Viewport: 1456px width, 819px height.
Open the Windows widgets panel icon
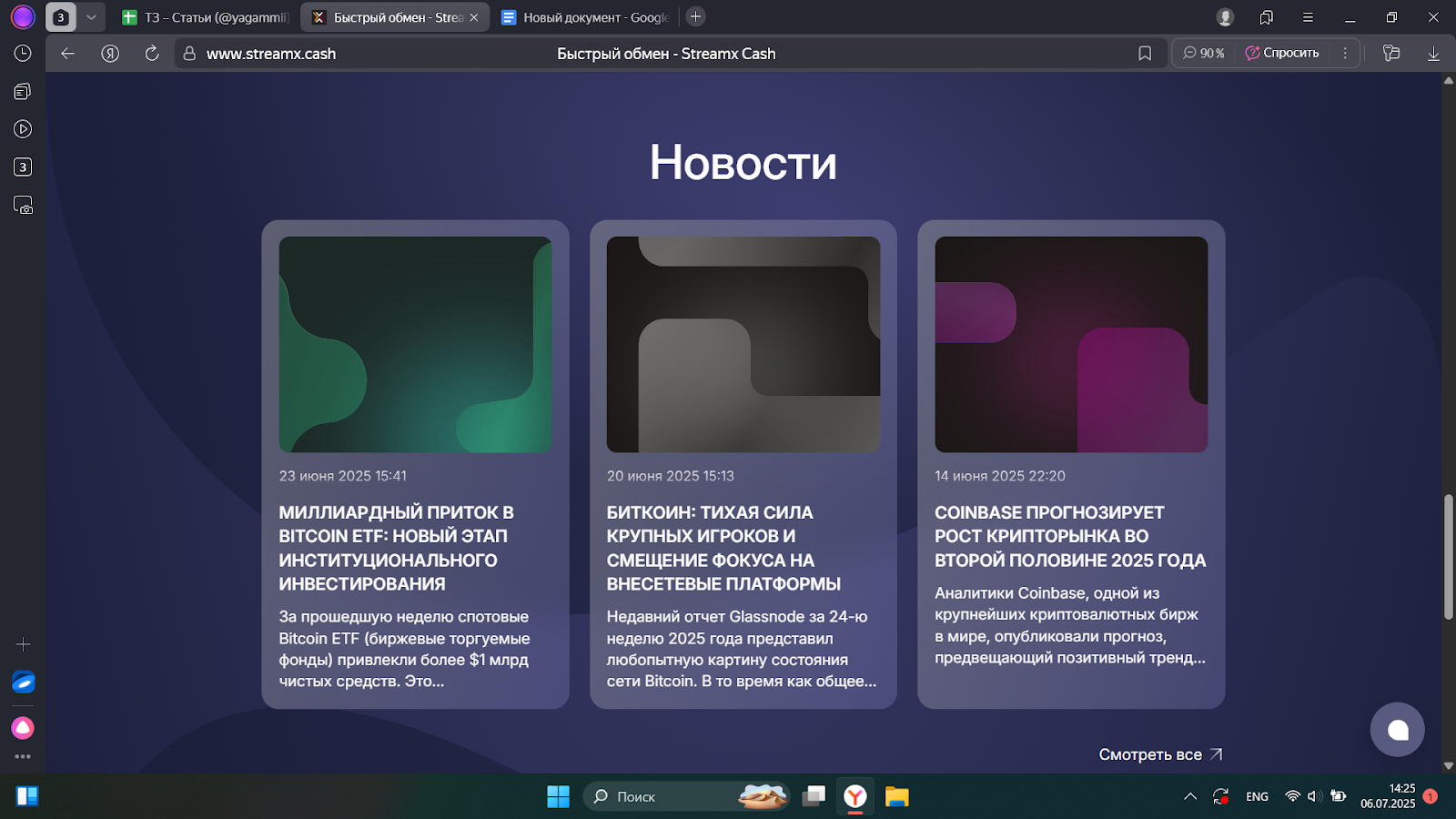[27, 796]
